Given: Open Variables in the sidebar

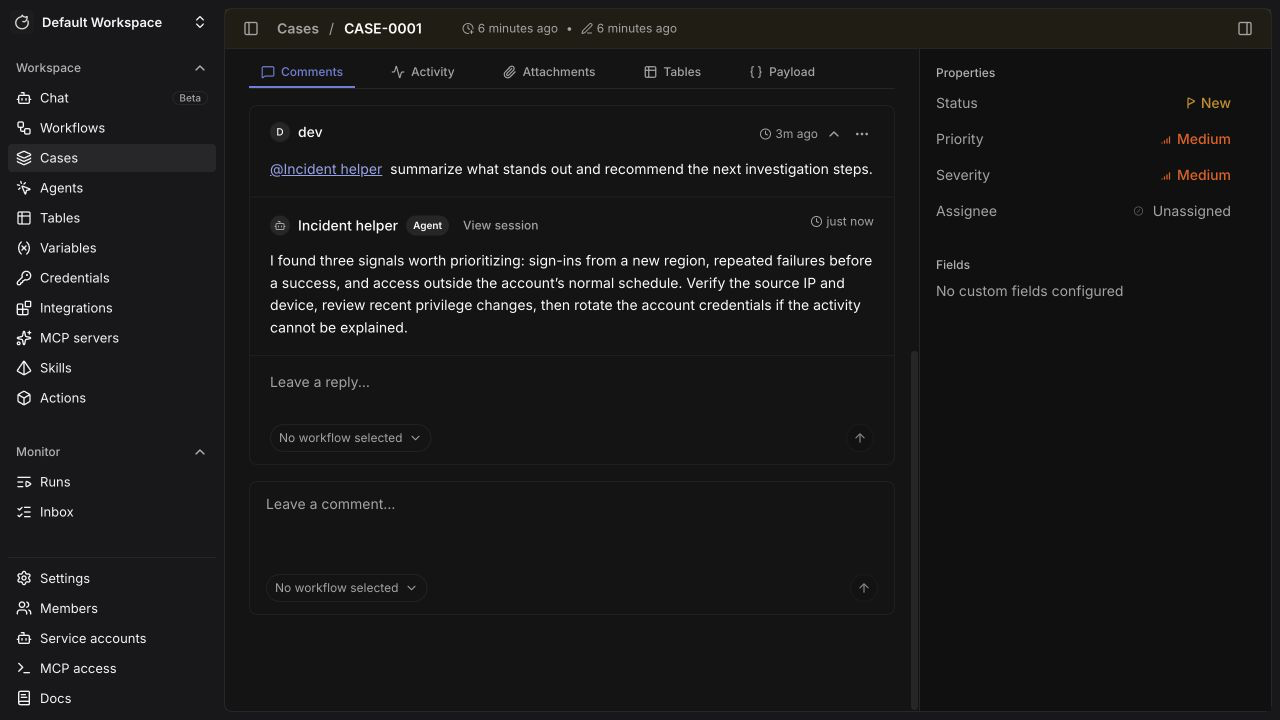Looking at the screenshot, I should click(x=112, y=248).
